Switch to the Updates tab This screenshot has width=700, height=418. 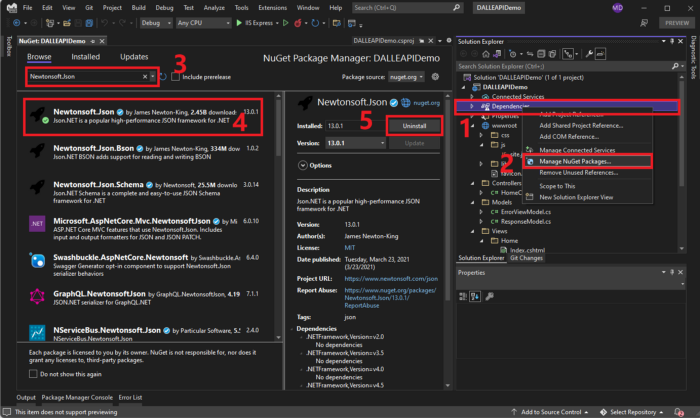click(134, 57)
